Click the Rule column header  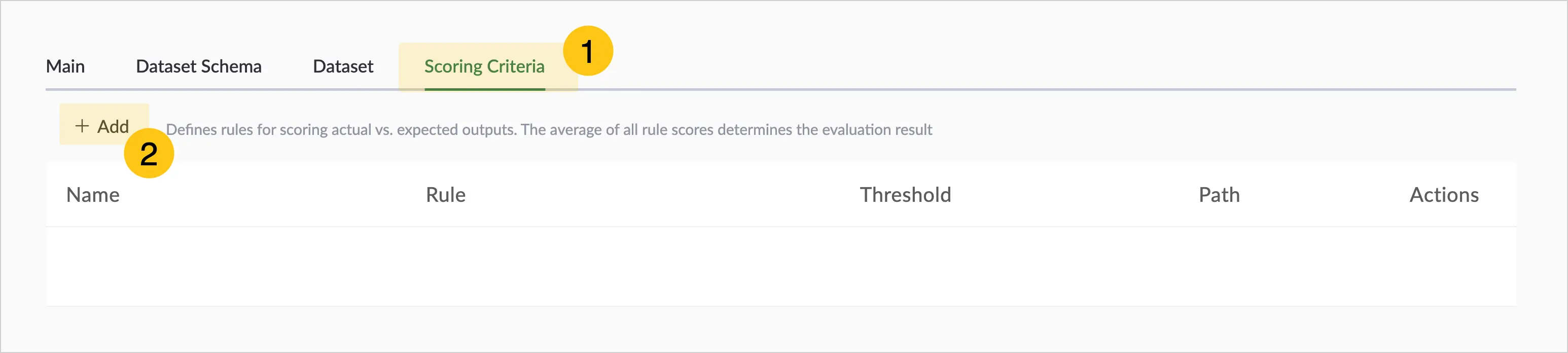pos(446,195)
